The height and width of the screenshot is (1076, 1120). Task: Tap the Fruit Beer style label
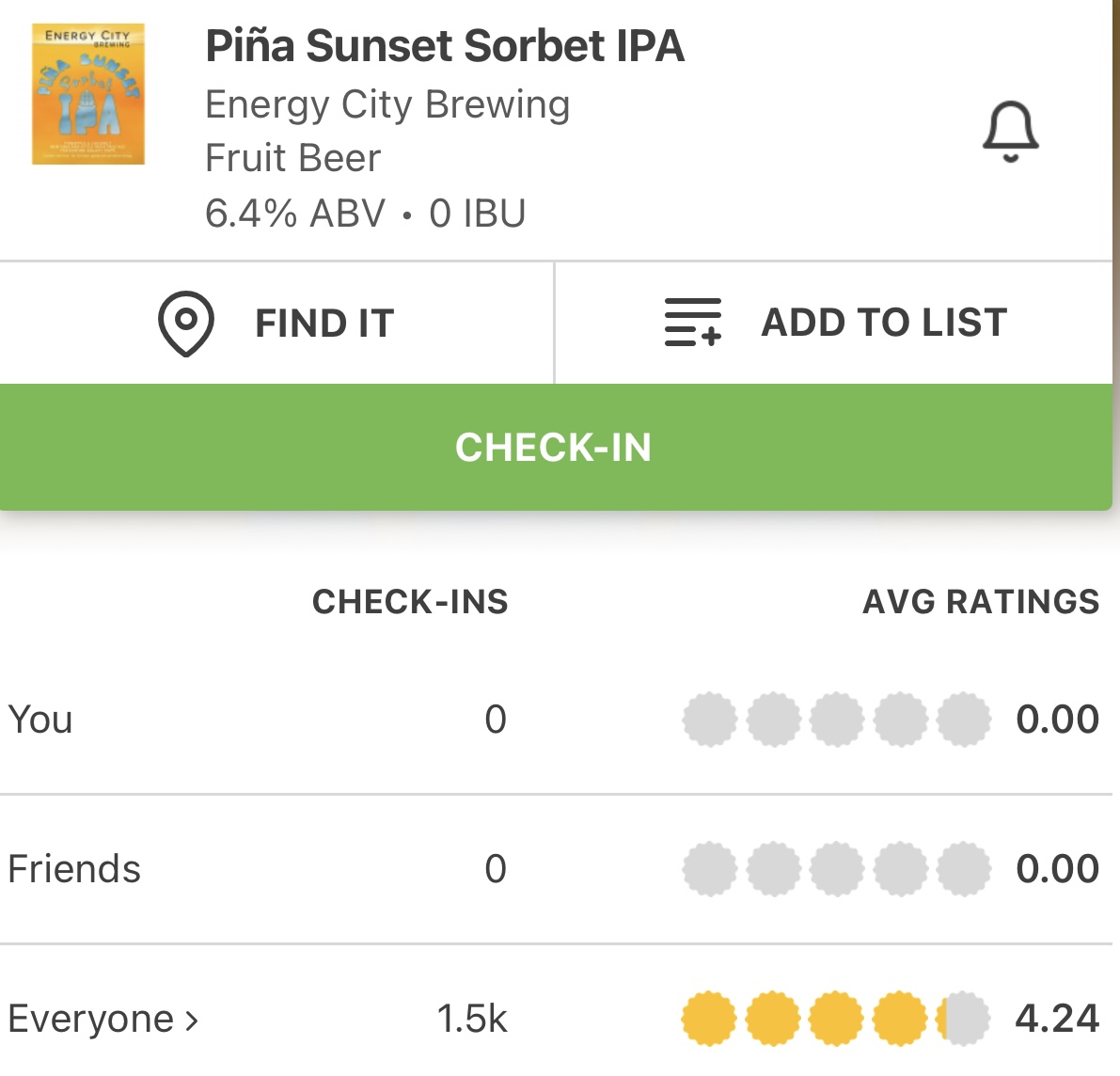point(292,158)
